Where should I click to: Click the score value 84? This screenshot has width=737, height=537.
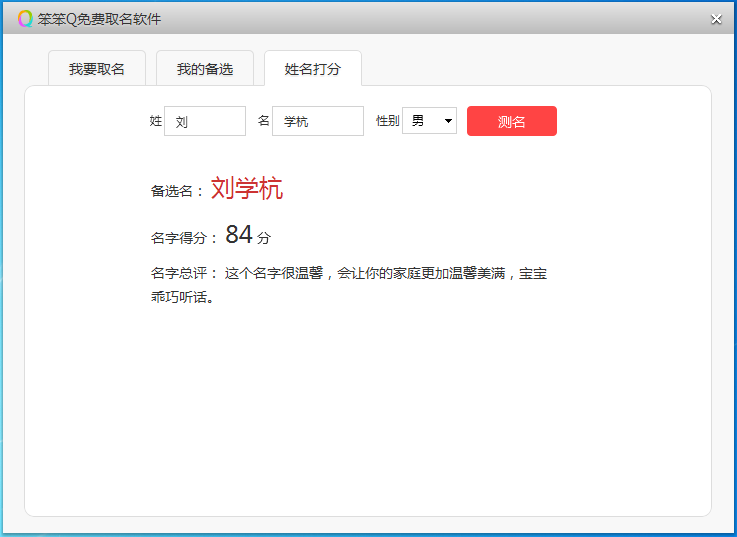pos(239,234)
